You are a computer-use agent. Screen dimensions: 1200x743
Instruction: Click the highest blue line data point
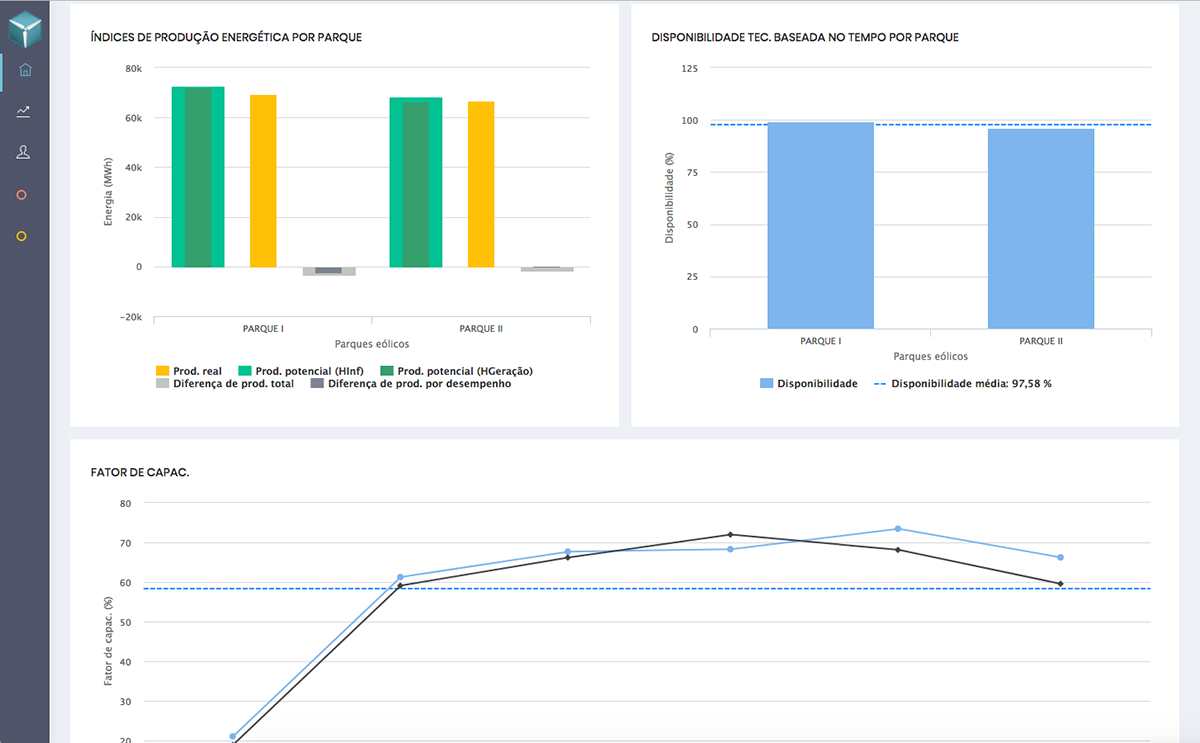[x=897, y=529]
